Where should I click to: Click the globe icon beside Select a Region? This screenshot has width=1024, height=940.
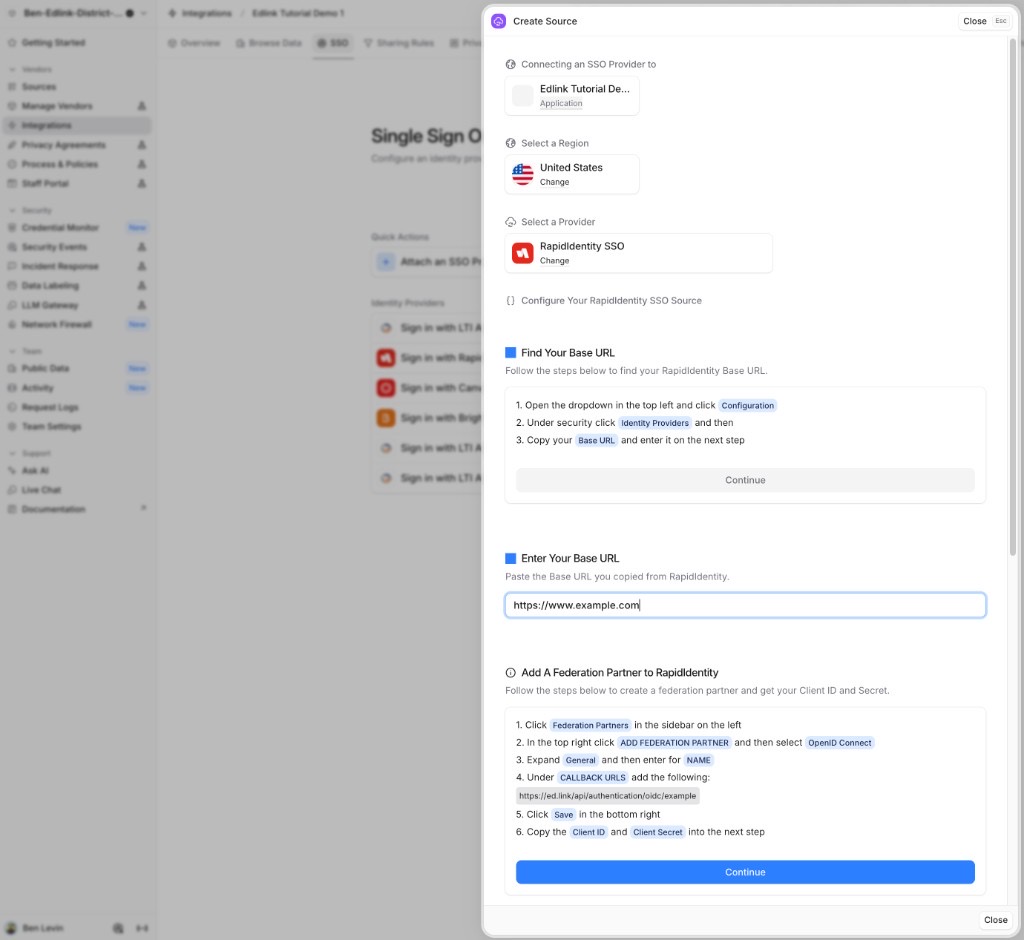point(511,143)
